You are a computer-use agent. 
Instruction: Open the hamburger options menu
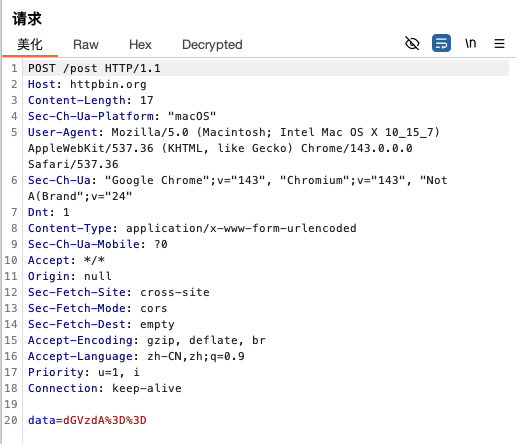499,44
